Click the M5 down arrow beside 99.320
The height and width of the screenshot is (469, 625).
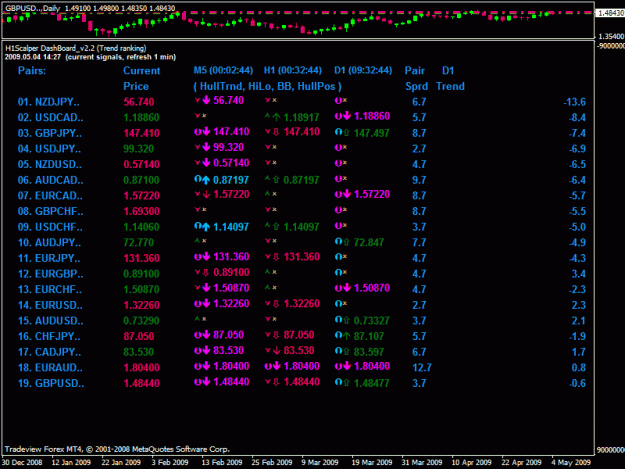click(x=206, y=147)
